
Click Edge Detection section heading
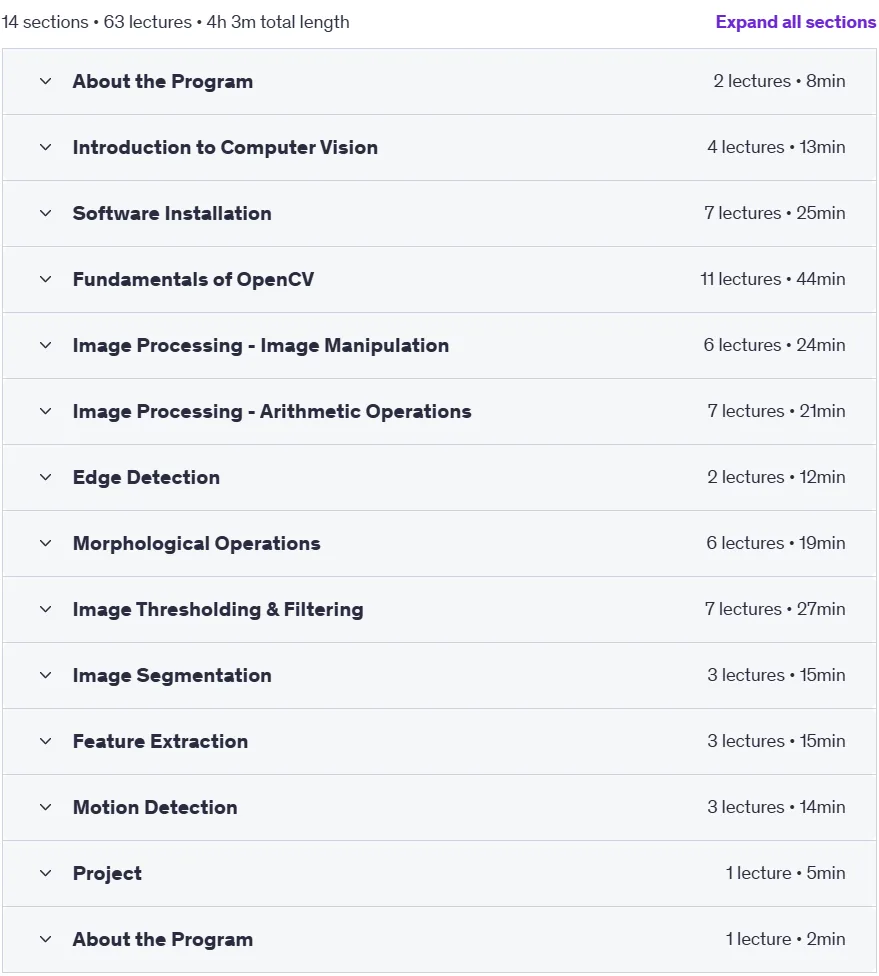146,477
